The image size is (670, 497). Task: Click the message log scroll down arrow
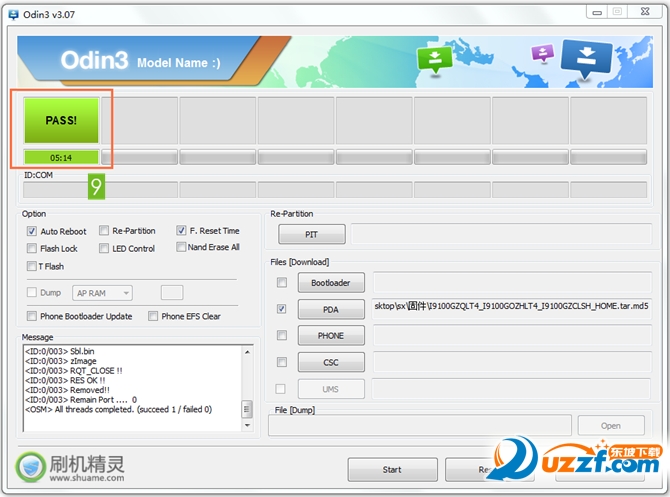pos(247,425)
